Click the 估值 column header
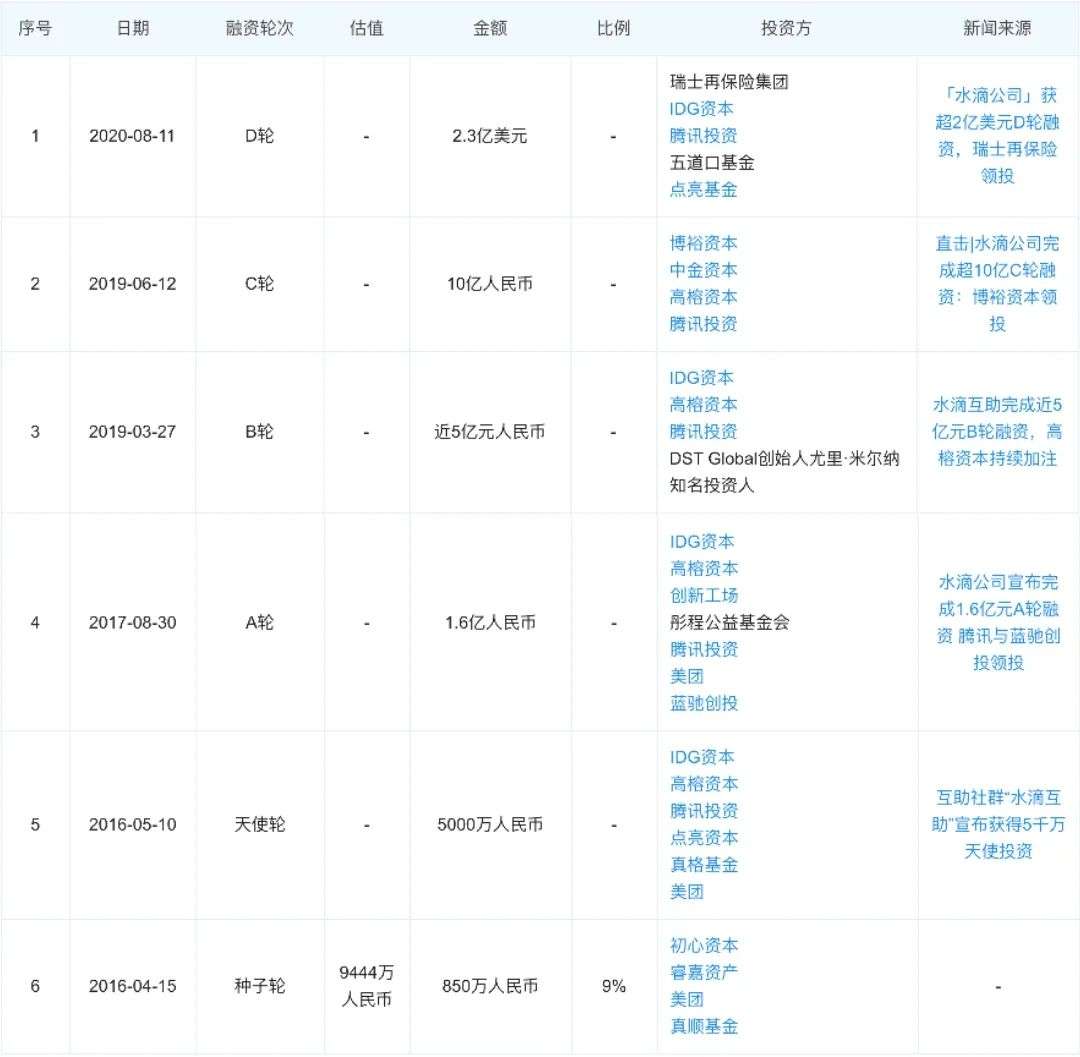 pos(366,28)
